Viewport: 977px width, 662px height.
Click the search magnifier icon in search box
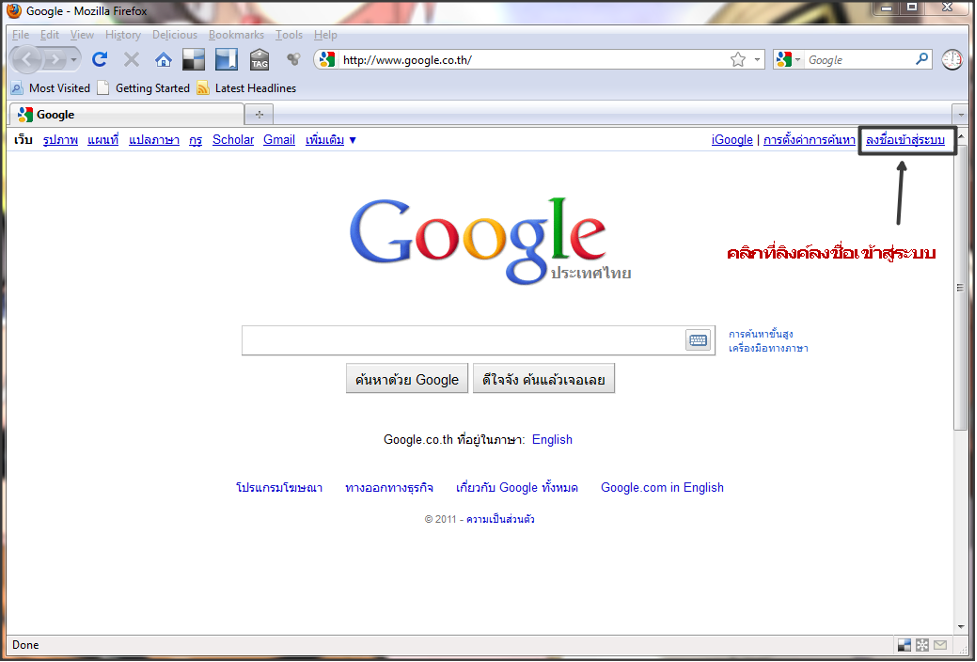coord(922,59)
